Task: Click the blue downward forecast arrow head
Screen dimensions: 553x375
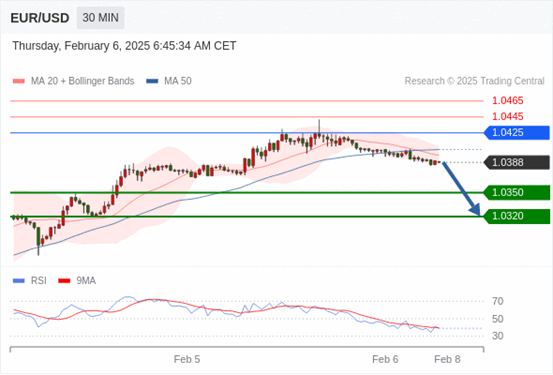Action: [x=475, y=210]
